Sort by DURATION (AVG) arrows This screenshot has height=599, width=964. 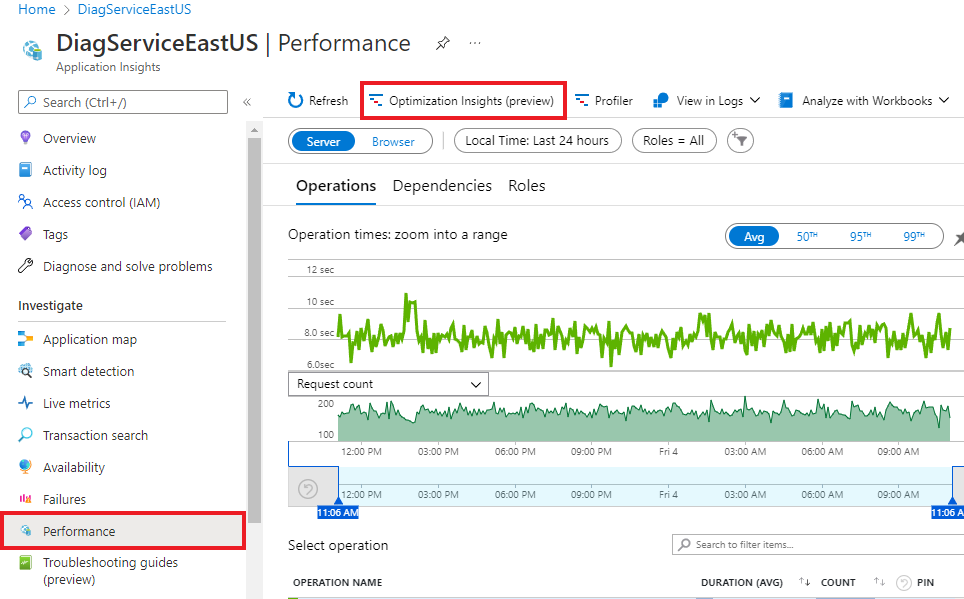click(804, 582)
